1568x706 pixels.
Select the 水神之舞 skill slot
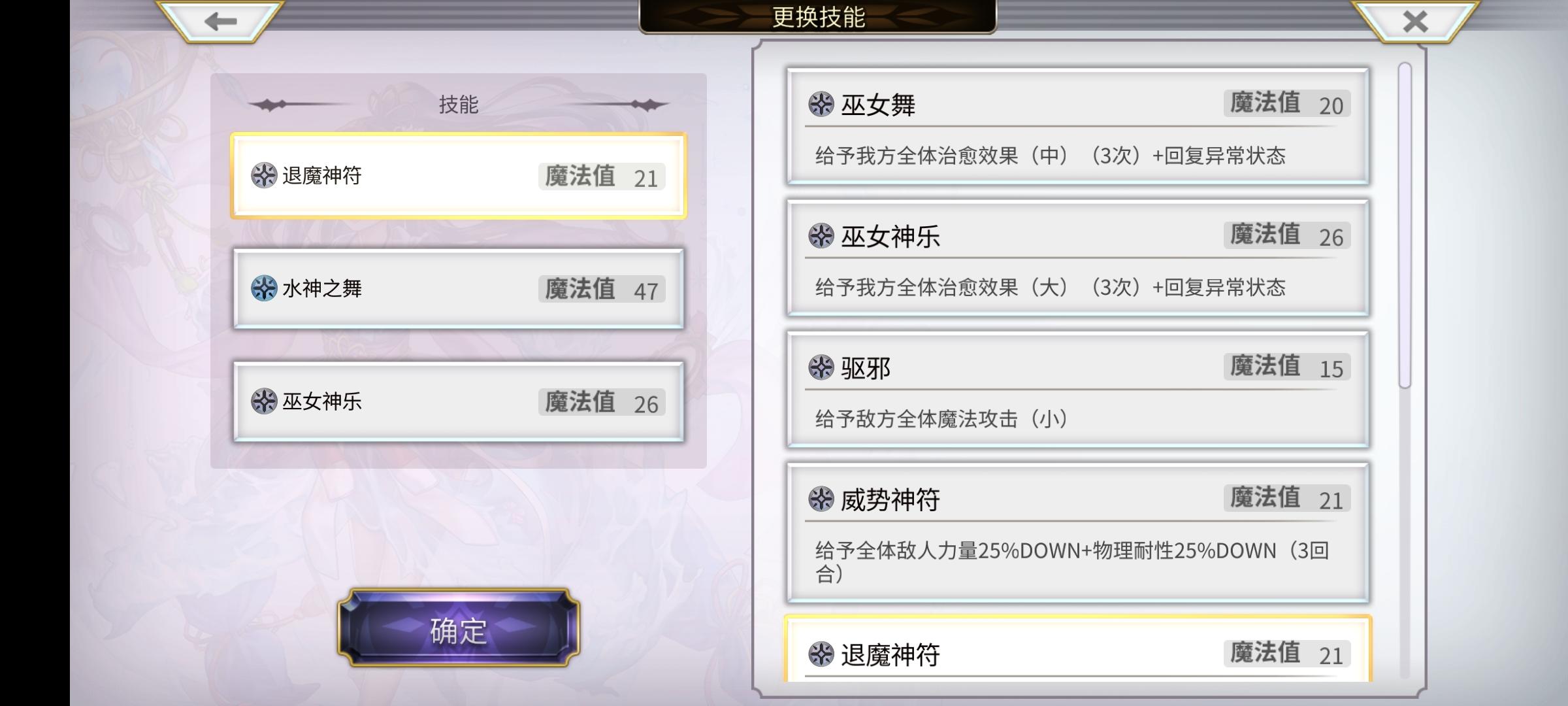point(459,288)
